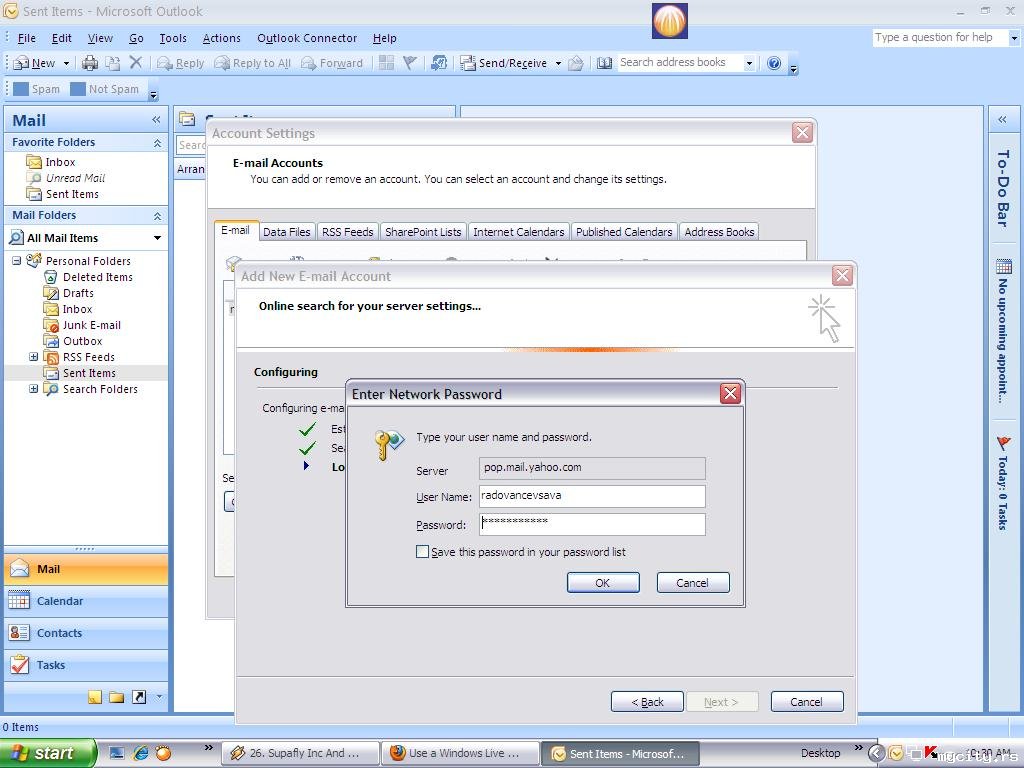
Task: Click the Show Desktop quick launch icon
Action: pyautogui.click(x=117, y=753)
